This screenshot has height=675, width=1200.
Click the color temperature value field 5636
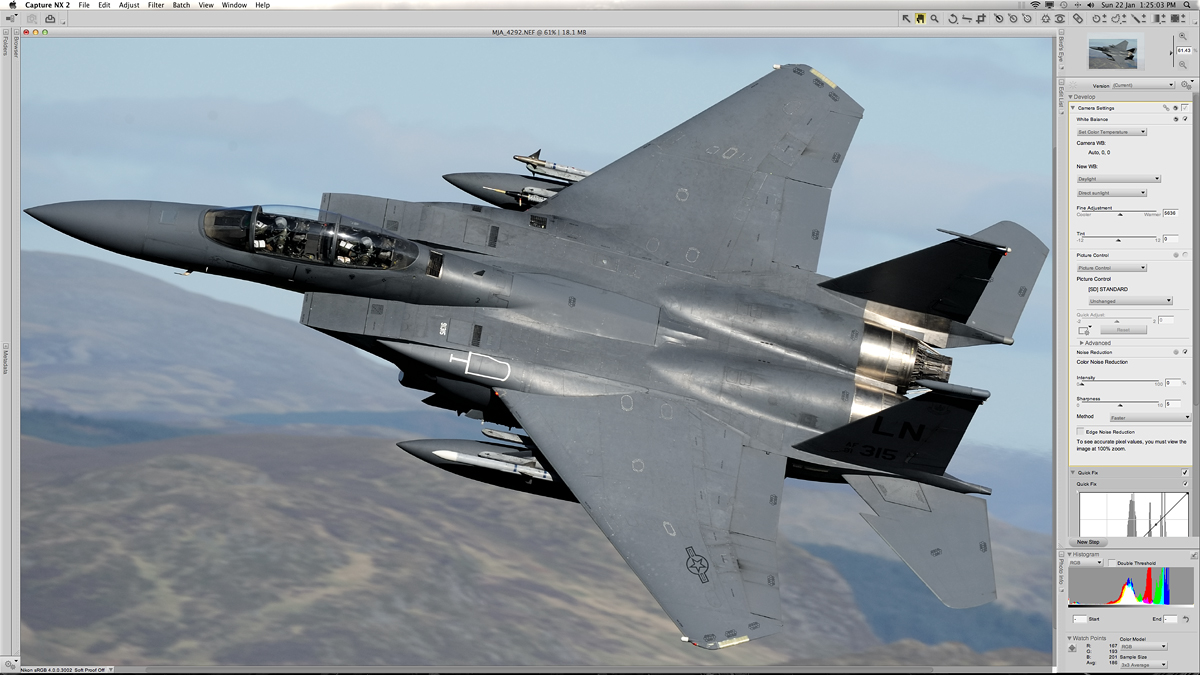(x=1170, y=213)
